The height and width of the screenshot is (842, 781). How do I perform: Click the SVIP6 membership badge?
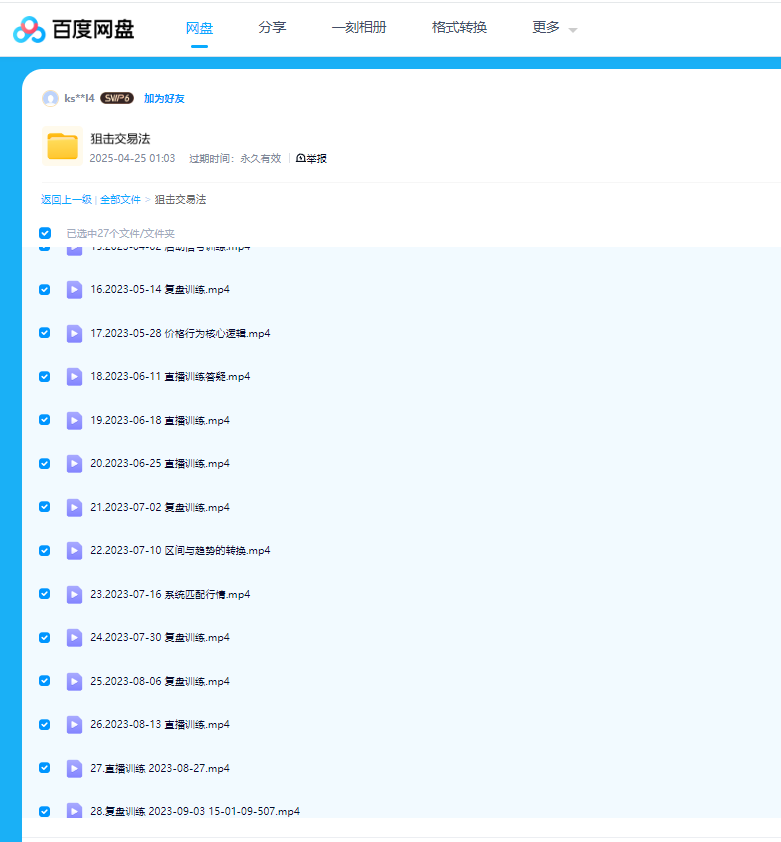pos(117,98)
